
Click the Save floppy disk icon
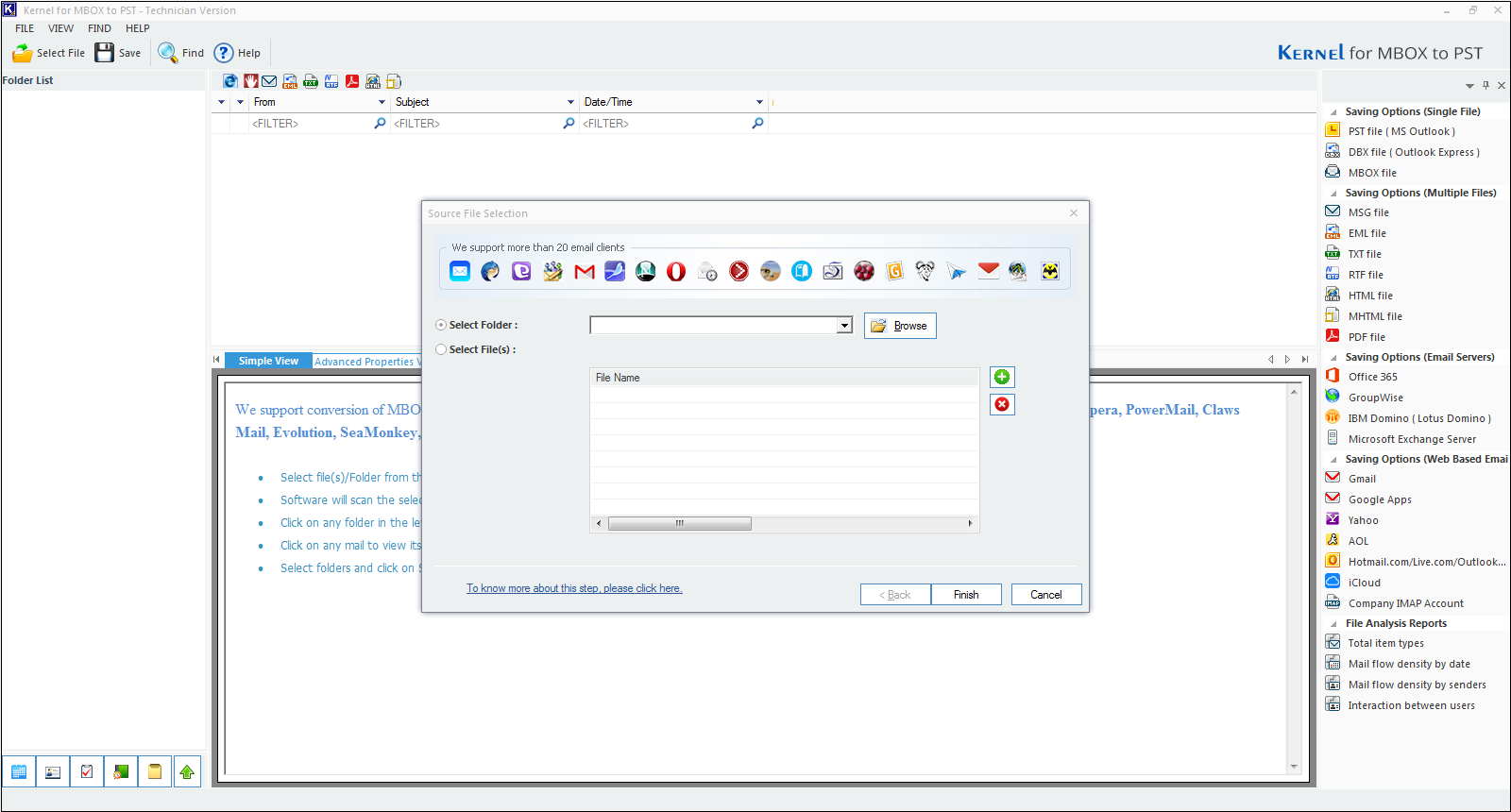click(x=104, y=53)
